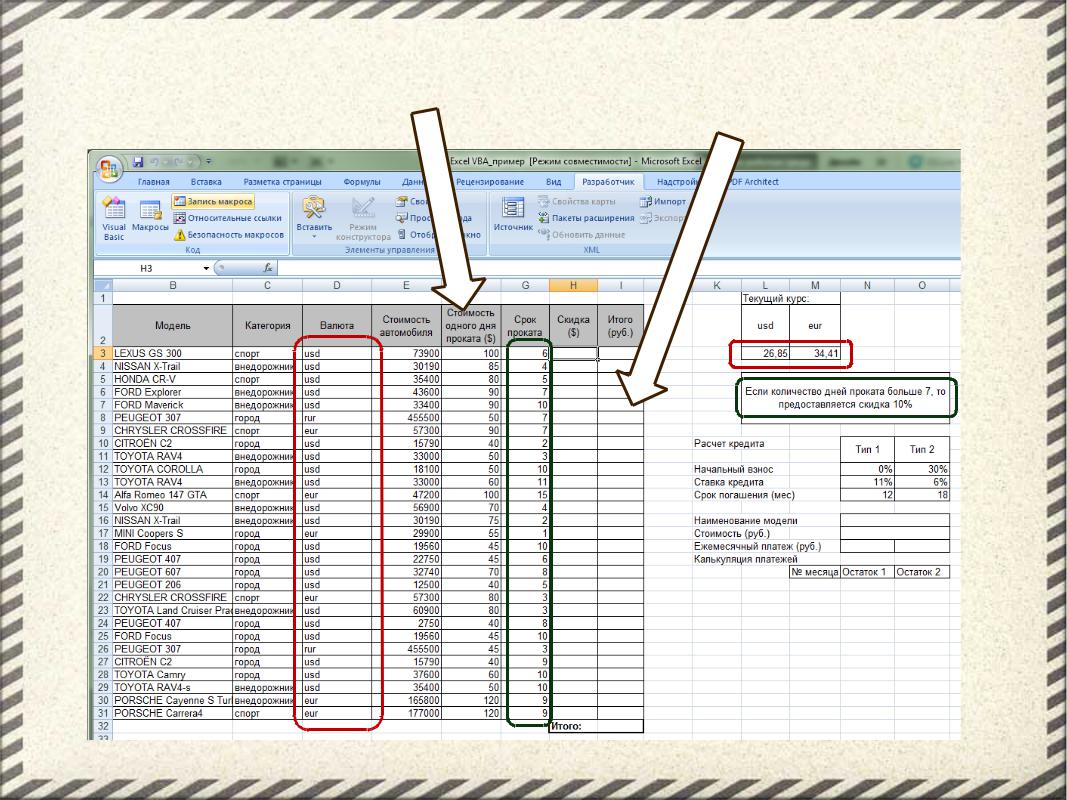Open Quick Access Toolbar customize arrow
The image size is (1067, 800).
tap(208, 162)
